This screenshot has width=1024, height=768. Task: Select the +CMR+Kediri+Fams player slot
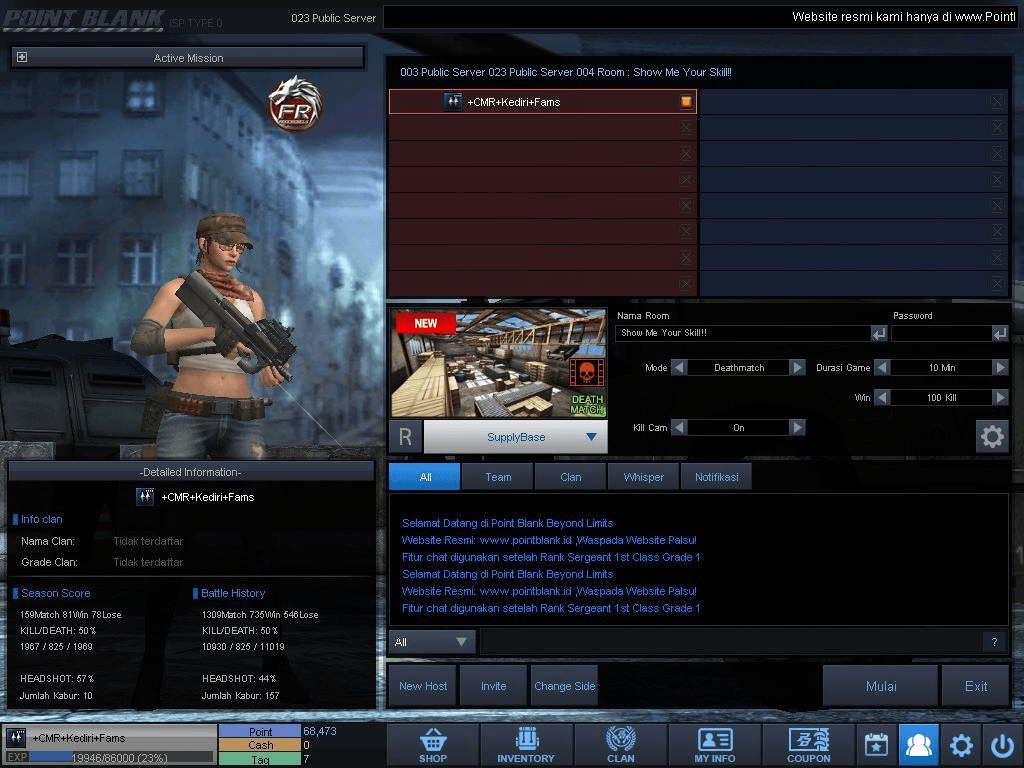click(543, 101)
